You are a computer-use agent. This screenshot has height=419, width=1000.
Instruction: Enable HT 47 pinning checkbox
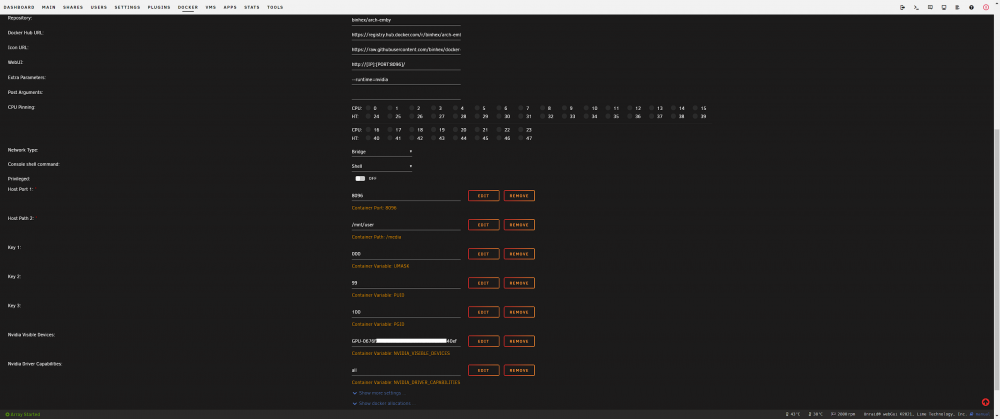coord(521,138)
